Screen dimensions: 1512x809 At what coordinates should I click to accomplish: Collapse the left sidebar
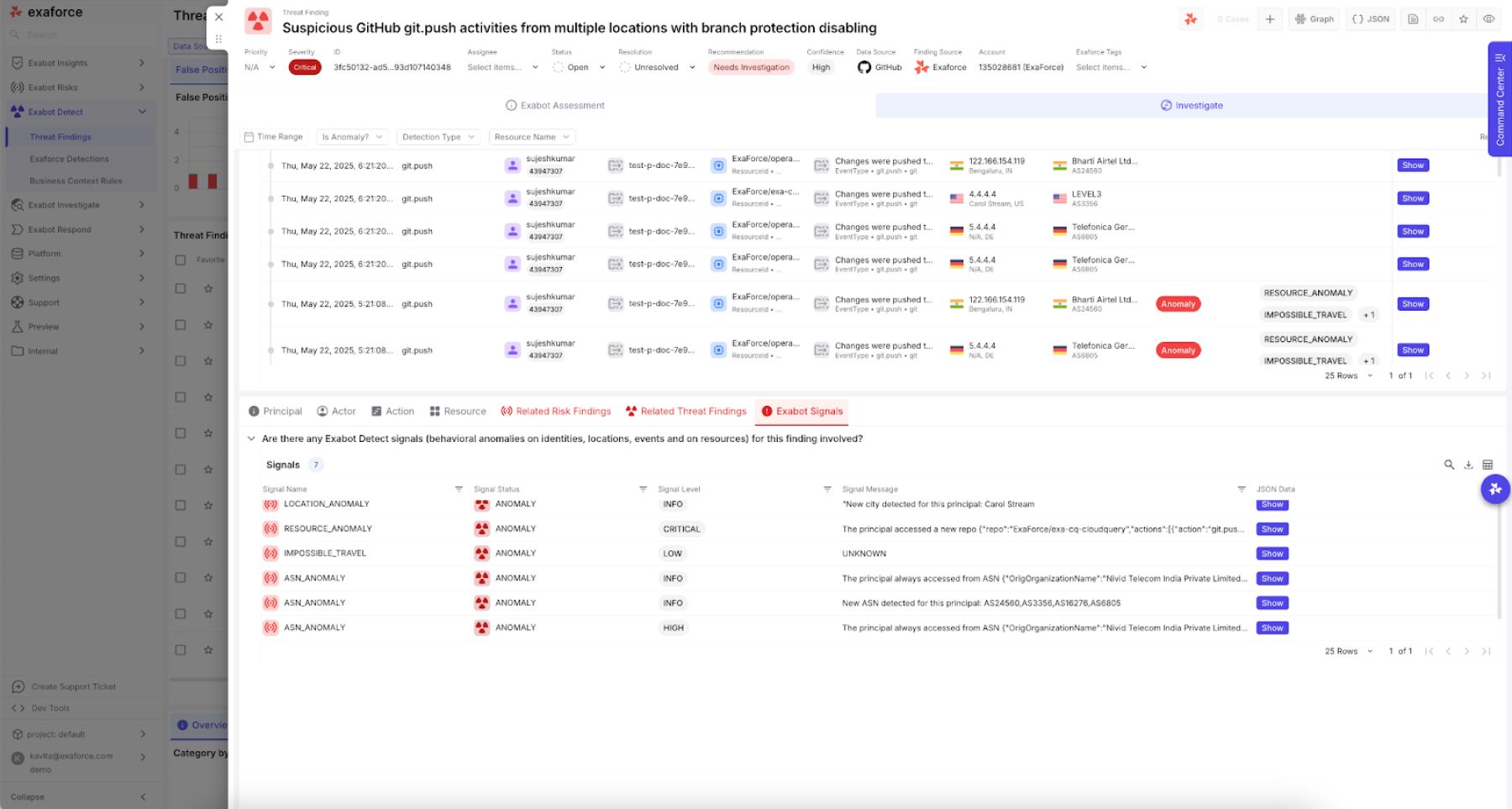[x=78, y=796]
